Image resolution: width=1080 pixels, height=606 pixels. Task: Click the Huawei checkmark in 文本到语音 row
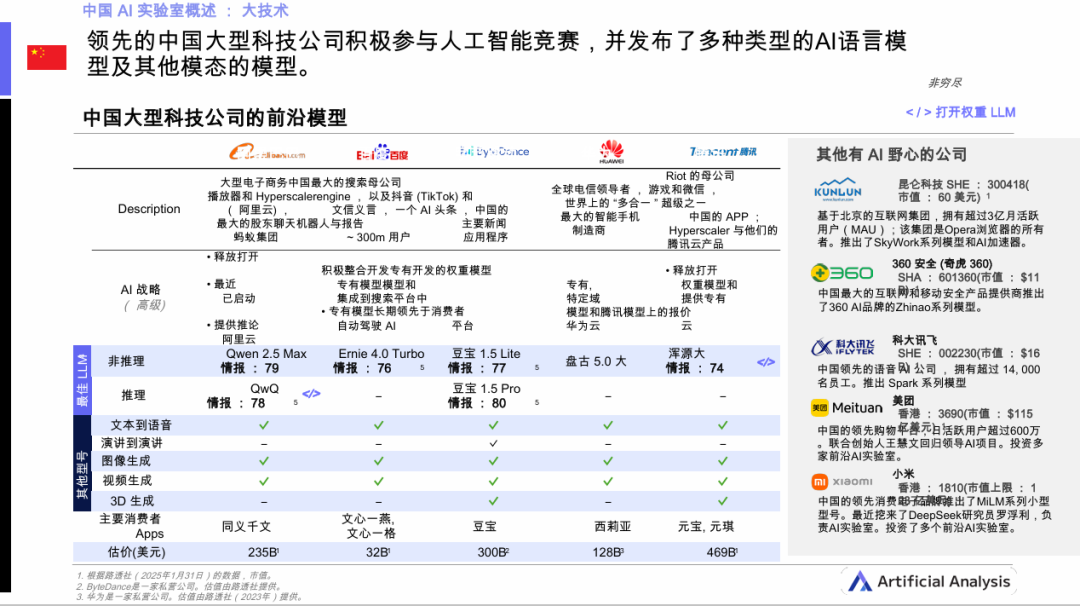608,425
